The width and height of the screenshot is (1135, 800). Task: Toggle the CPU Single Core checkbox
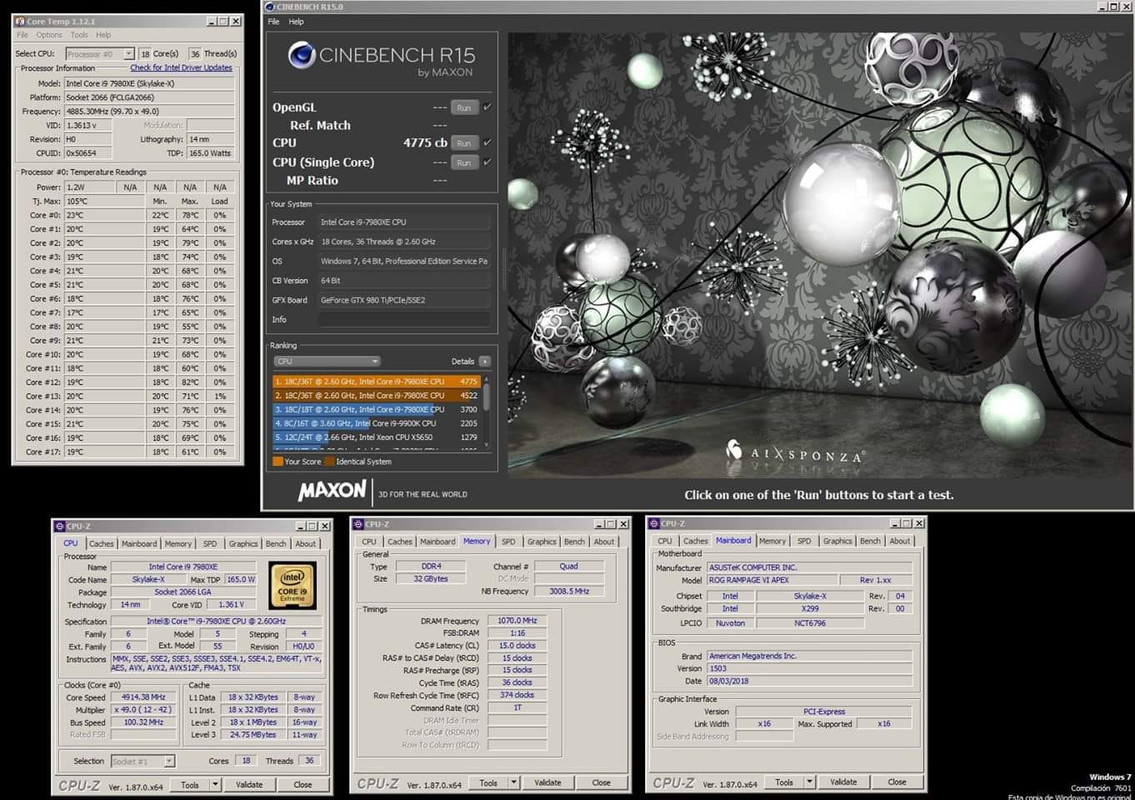[x=487, y=162]
